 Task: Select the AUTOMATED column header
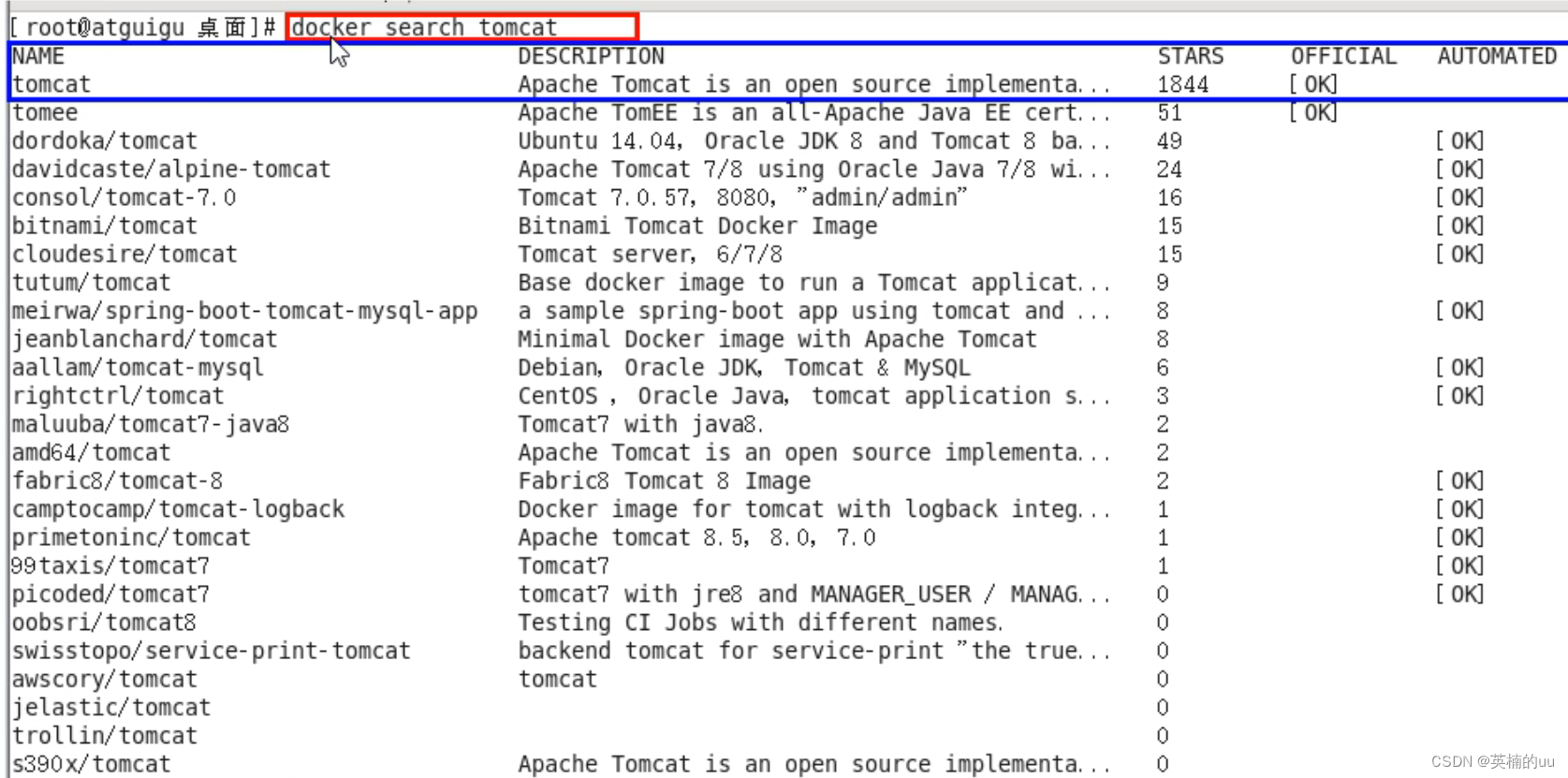(1498, 56)
